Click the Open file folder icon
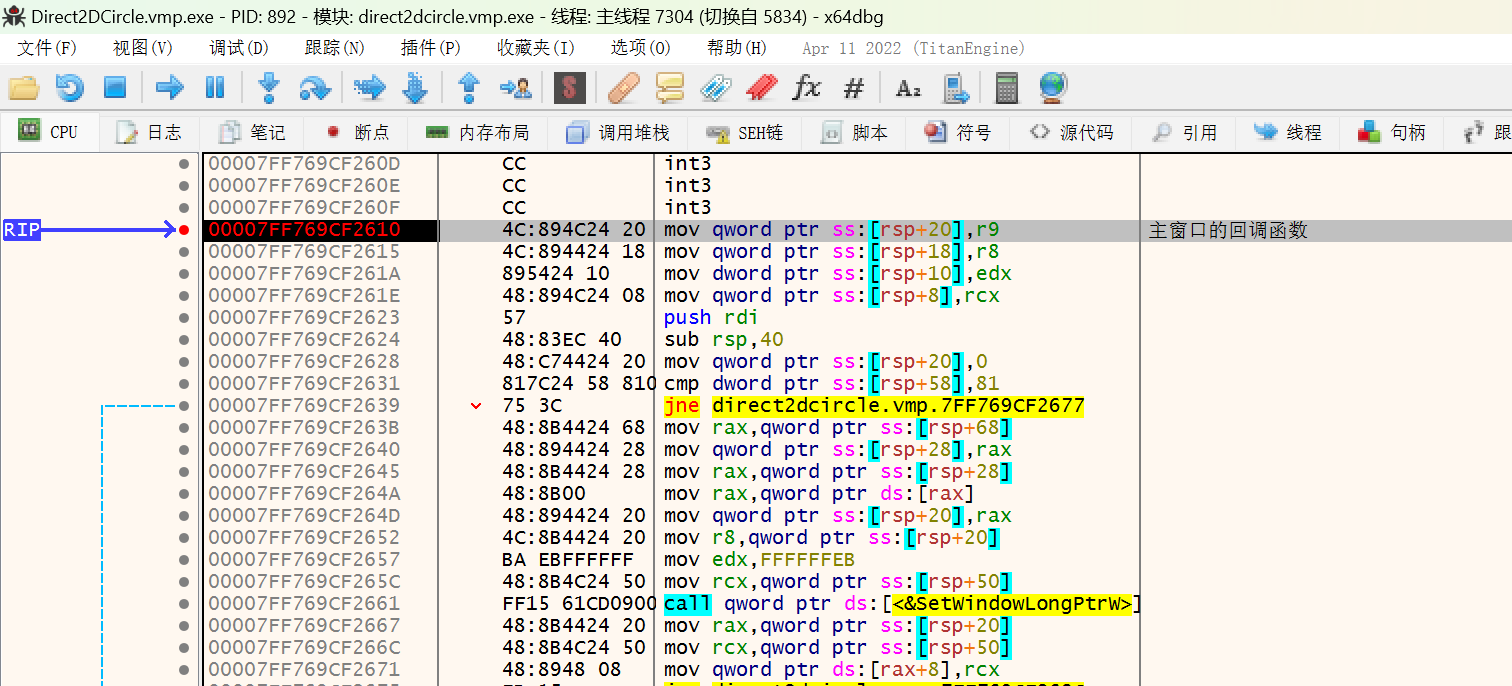Viewport: 1512px width, 686px height. point(23,88)
